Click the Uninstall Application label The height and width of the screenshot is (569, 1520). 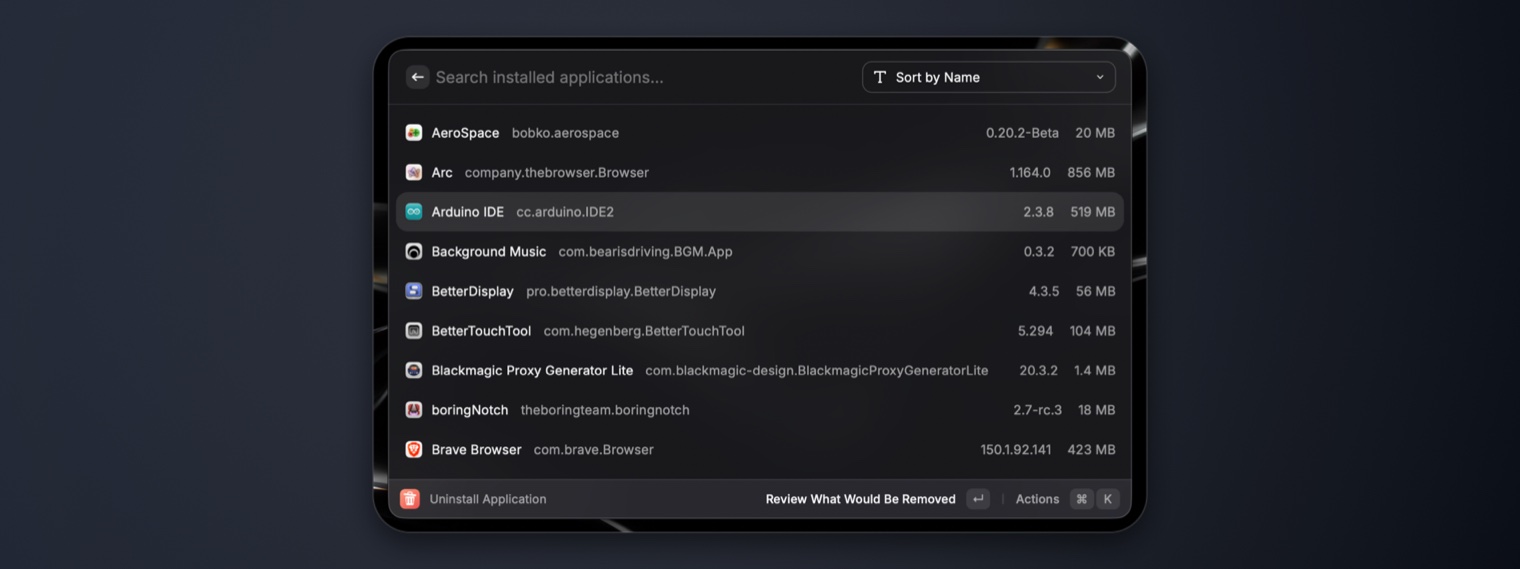[x=488, y=499]
